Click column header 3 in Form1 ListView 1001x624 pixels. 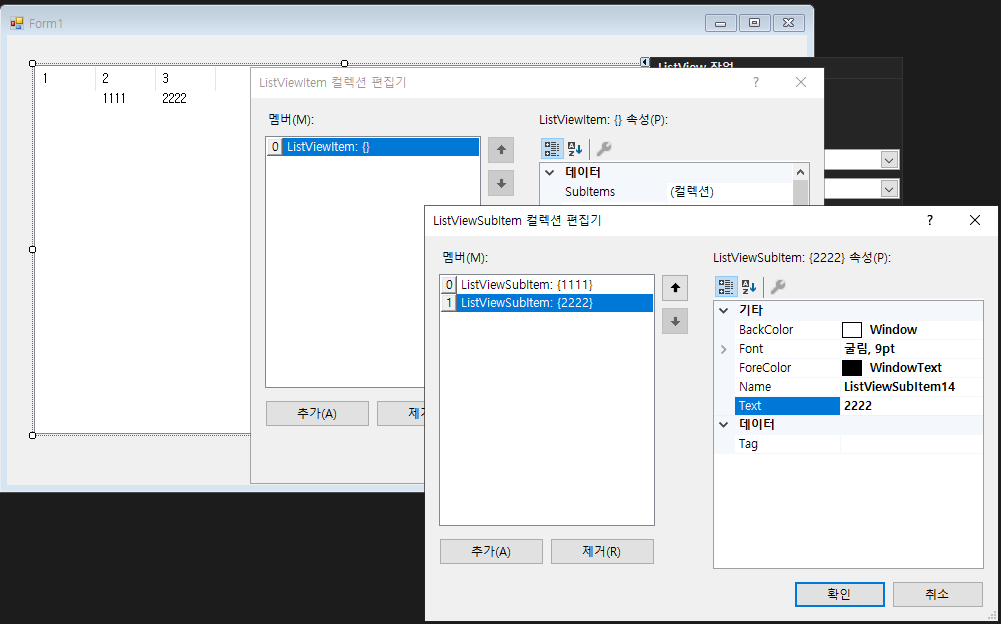[185, 79]
